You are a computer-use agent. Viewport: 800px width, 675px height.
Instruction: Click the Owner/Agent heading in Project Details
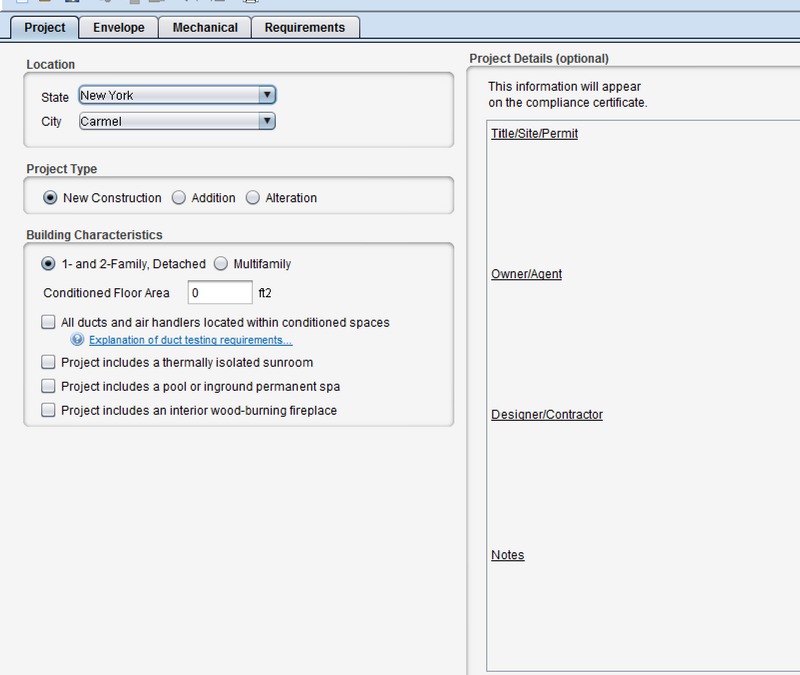(x=526, y=274)
